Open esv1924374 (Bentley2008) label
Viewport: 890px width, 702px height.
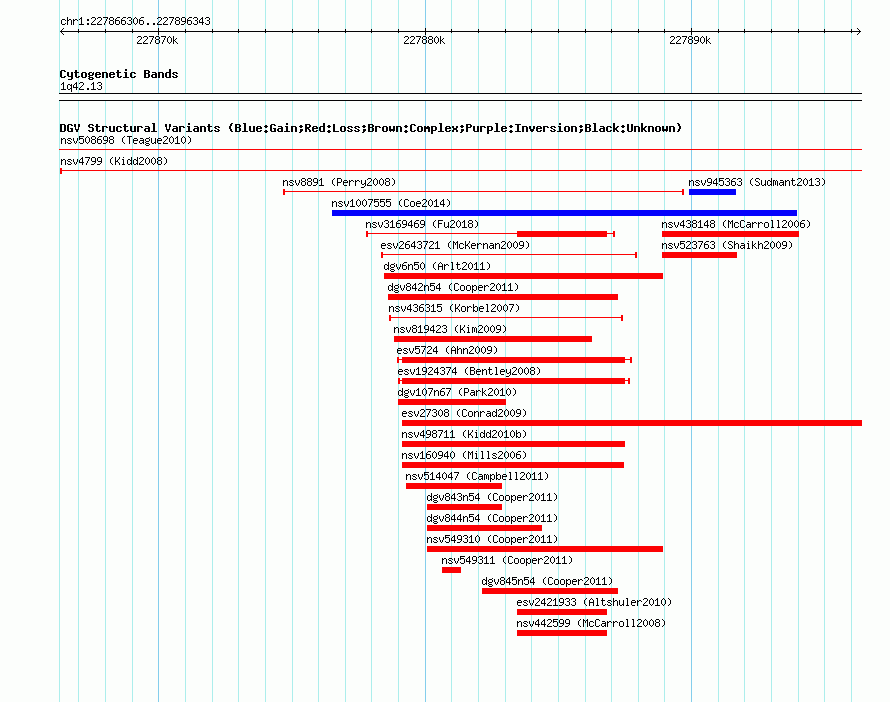(x=469, y=371)
